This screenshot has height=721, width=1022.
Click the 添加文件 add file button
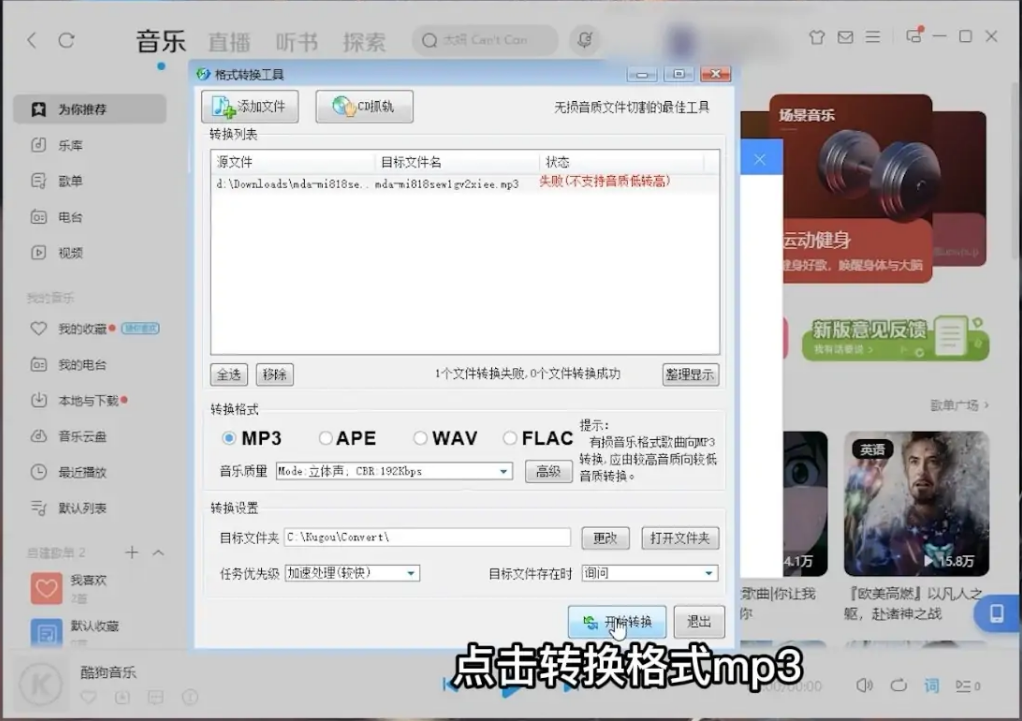[249, 107]
